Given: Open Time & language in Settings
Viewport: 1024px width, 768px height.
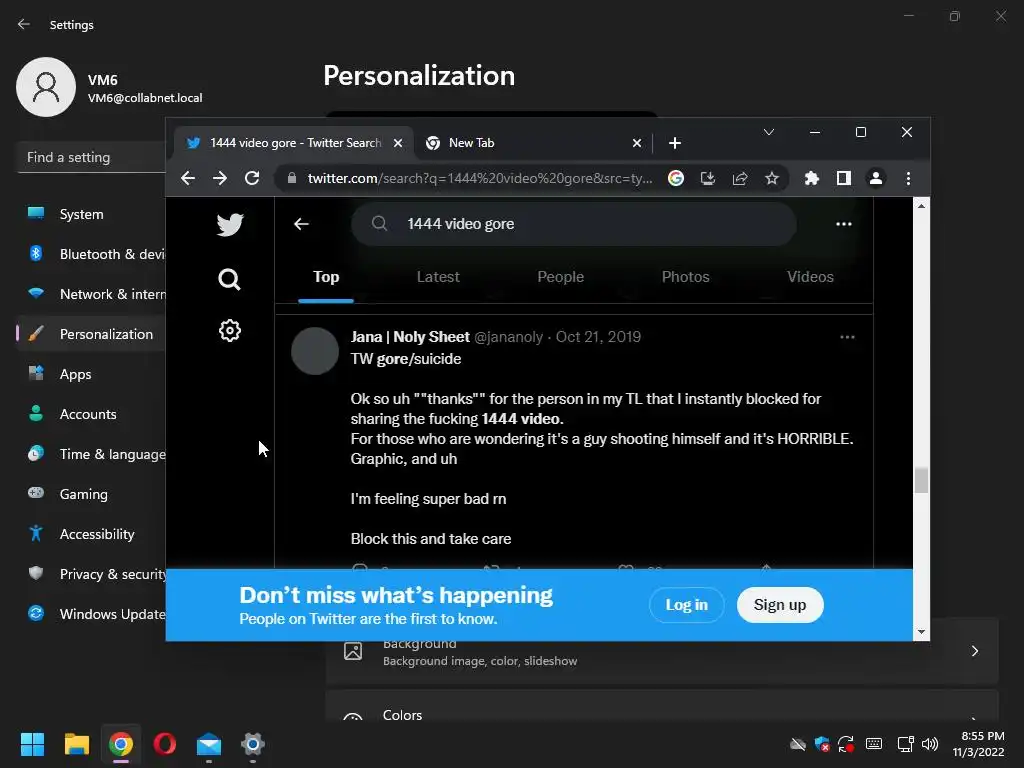Looking at the screenshot, I should (91, 454).
